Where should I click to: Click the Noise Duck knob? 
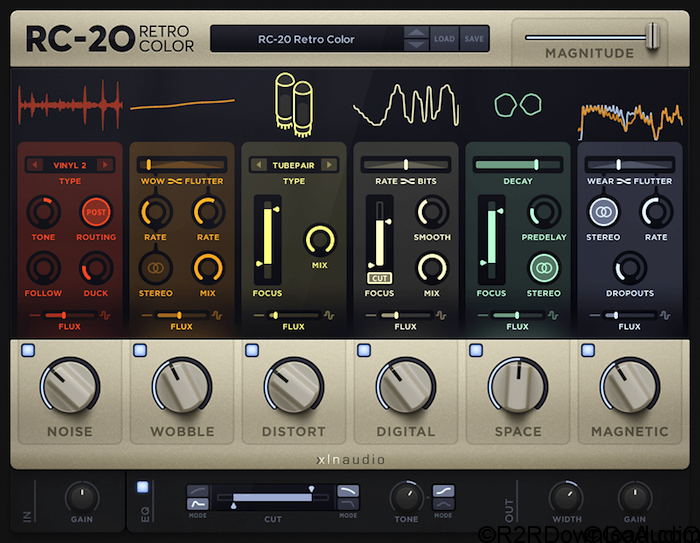click(96, 268)
